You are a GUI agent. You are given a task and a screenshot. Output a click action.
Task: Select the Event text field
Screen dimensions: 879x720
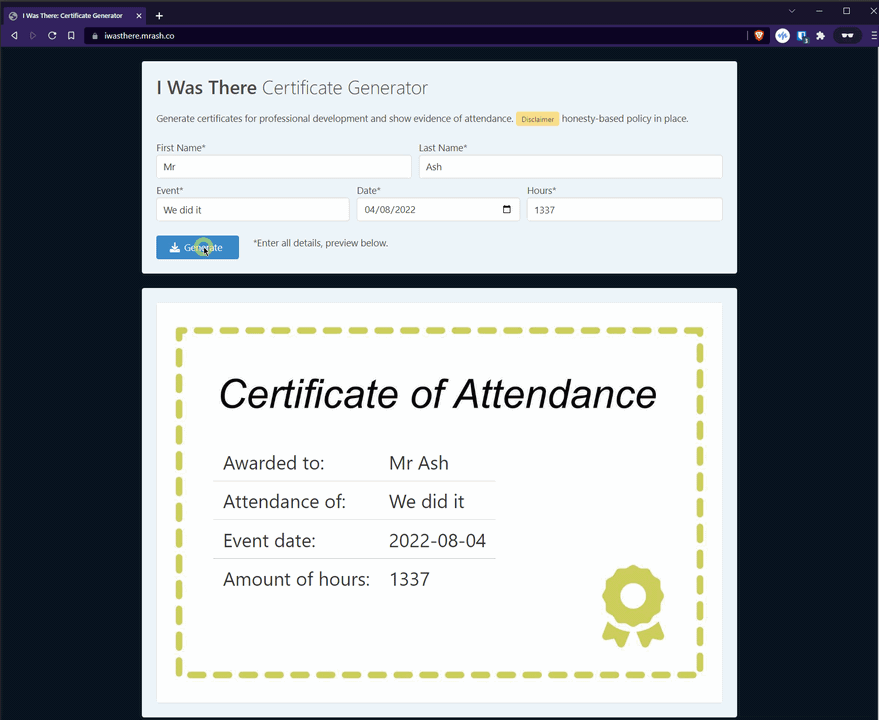click(x=252, y=210)
